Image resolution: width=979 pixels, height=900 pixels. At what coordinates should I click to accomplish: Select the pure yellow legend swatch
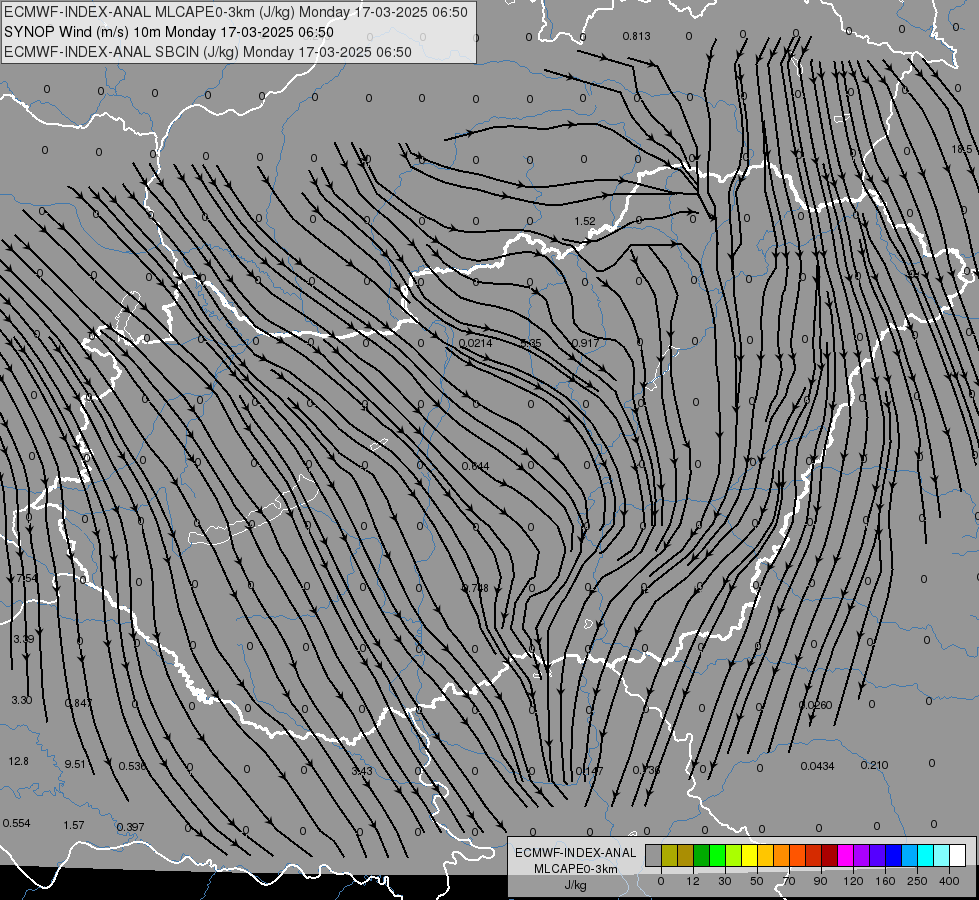(750, 855)
